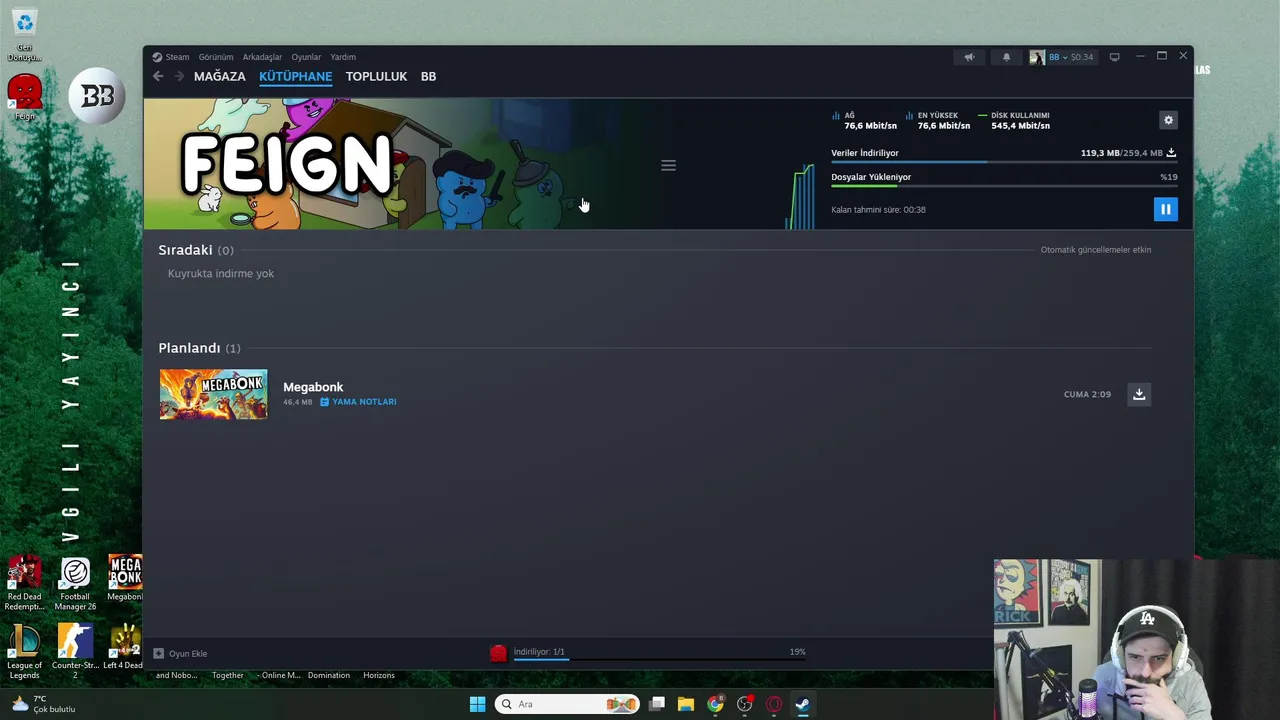The image size is (1280, 720).
Task: Open the Oyunlar menu
Action: (x=306, y=57)
